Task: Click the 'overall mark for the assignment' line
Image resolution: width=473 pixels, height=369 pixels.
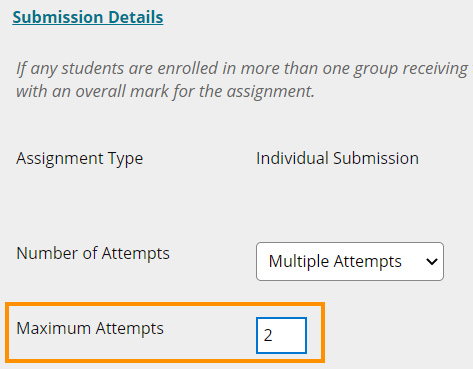Action: pos(166,91)
